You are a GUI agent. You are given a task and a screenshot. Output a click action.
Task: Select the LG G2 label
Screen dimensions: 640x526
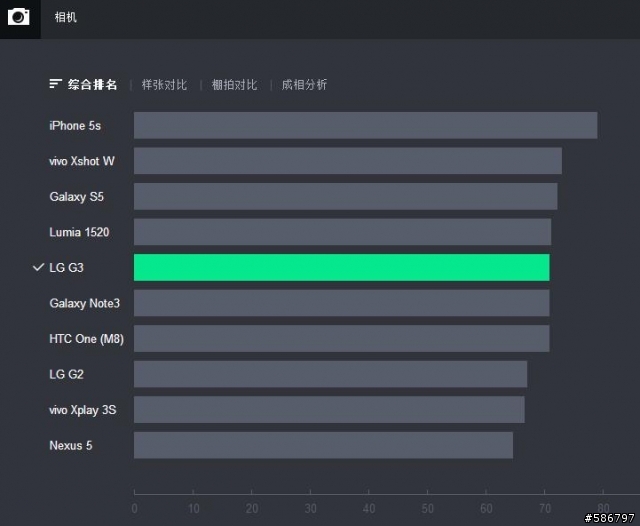click(x=67, y=374)
